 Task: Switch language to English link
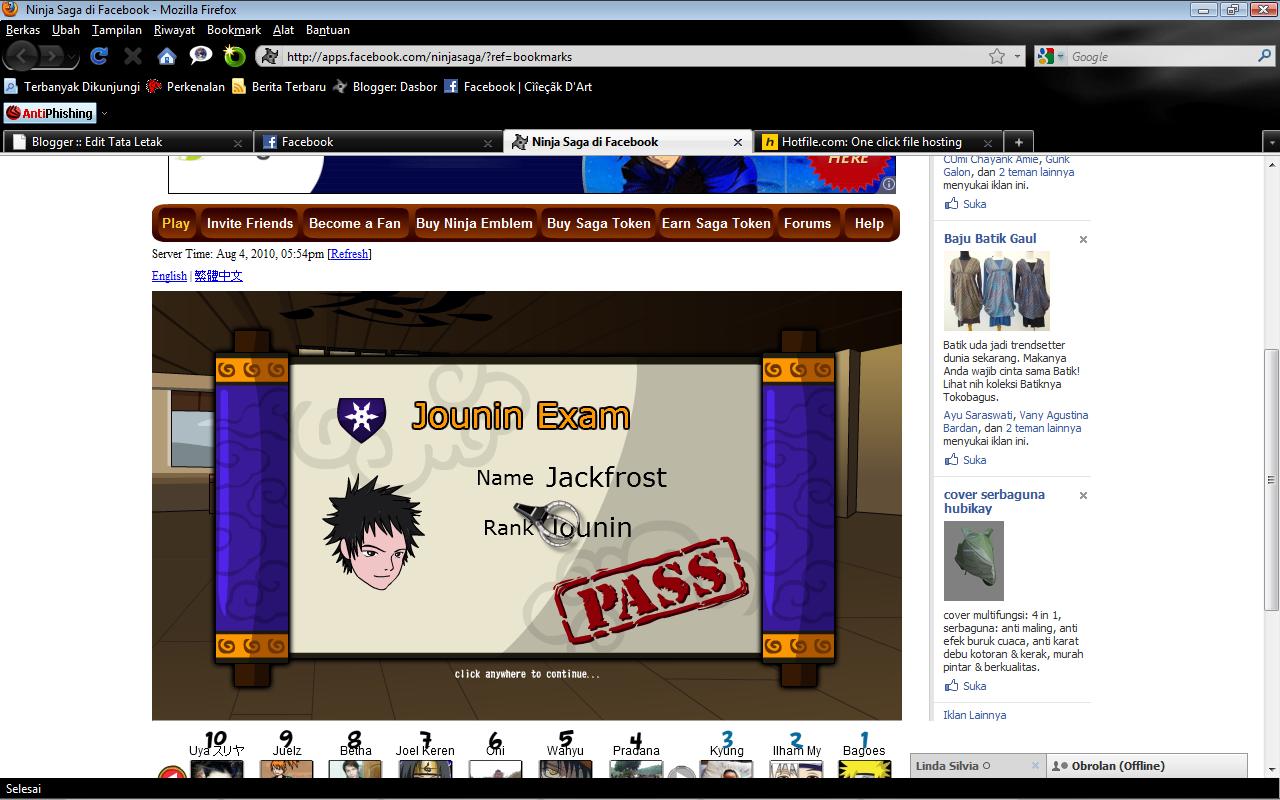click(169, 276)
